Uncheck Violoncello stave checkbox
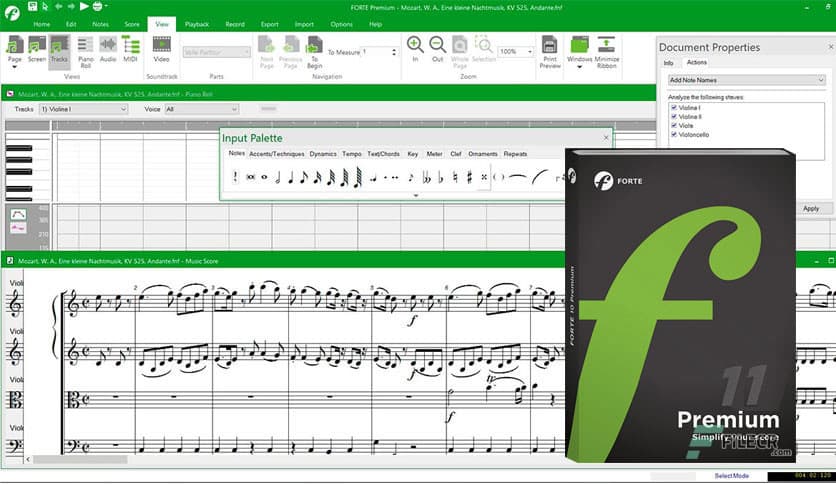 tap(674, 135)
